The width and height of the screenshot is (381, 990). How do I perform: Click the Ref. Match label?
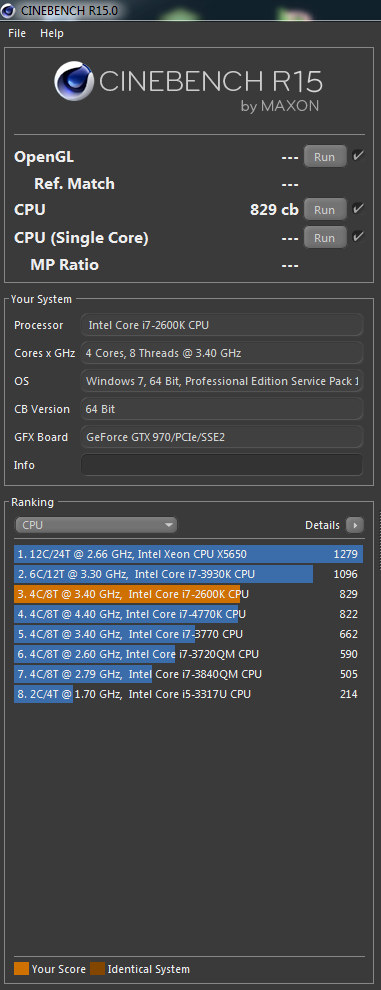pos(74,184)
